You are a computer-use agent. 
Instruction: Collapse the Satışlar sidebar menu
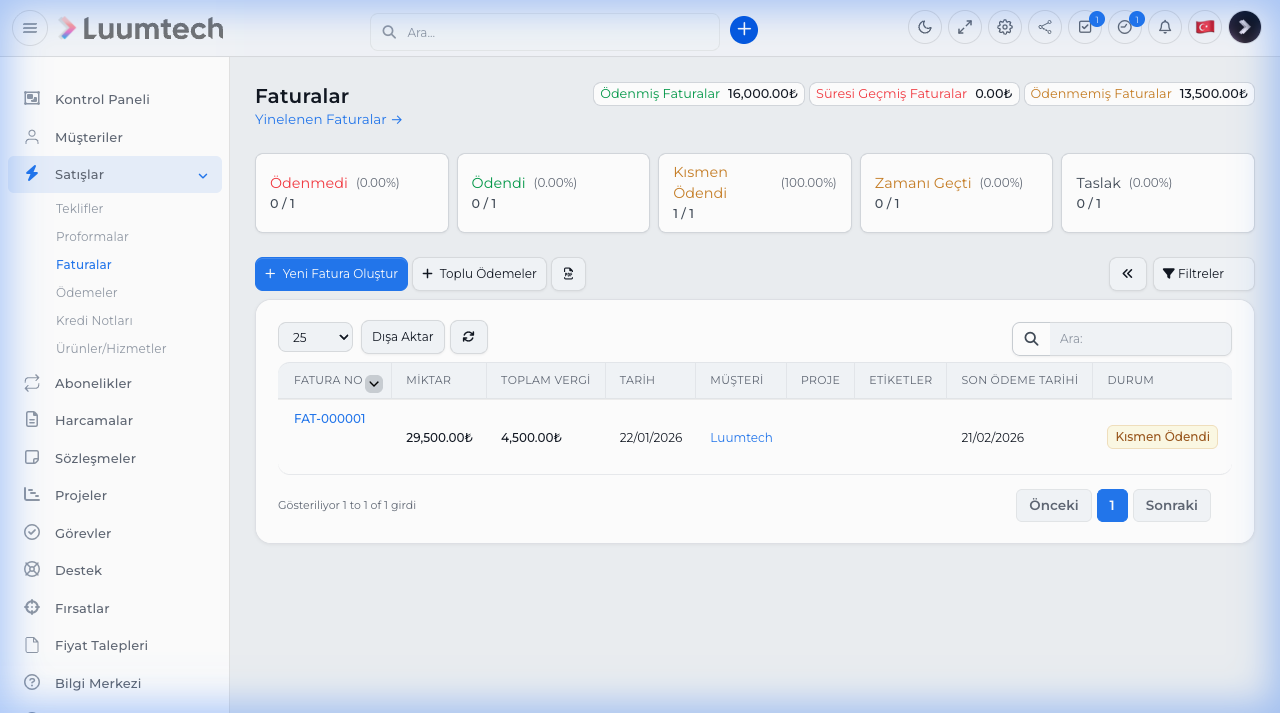tap(202, 175)
